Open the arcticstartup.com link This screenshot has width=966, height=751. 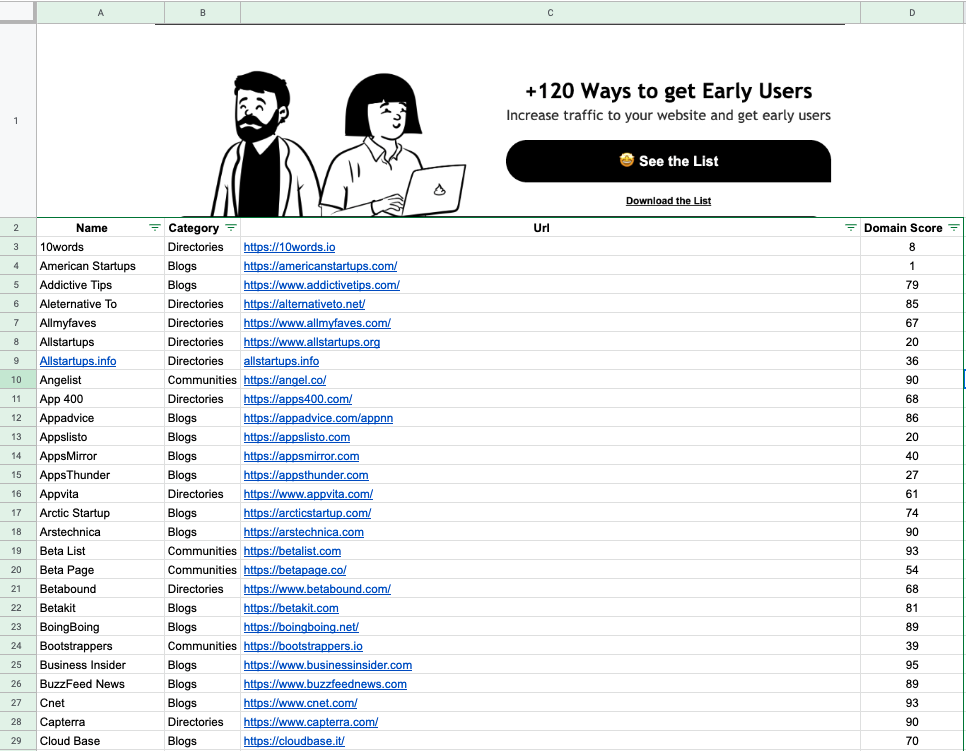307,513
